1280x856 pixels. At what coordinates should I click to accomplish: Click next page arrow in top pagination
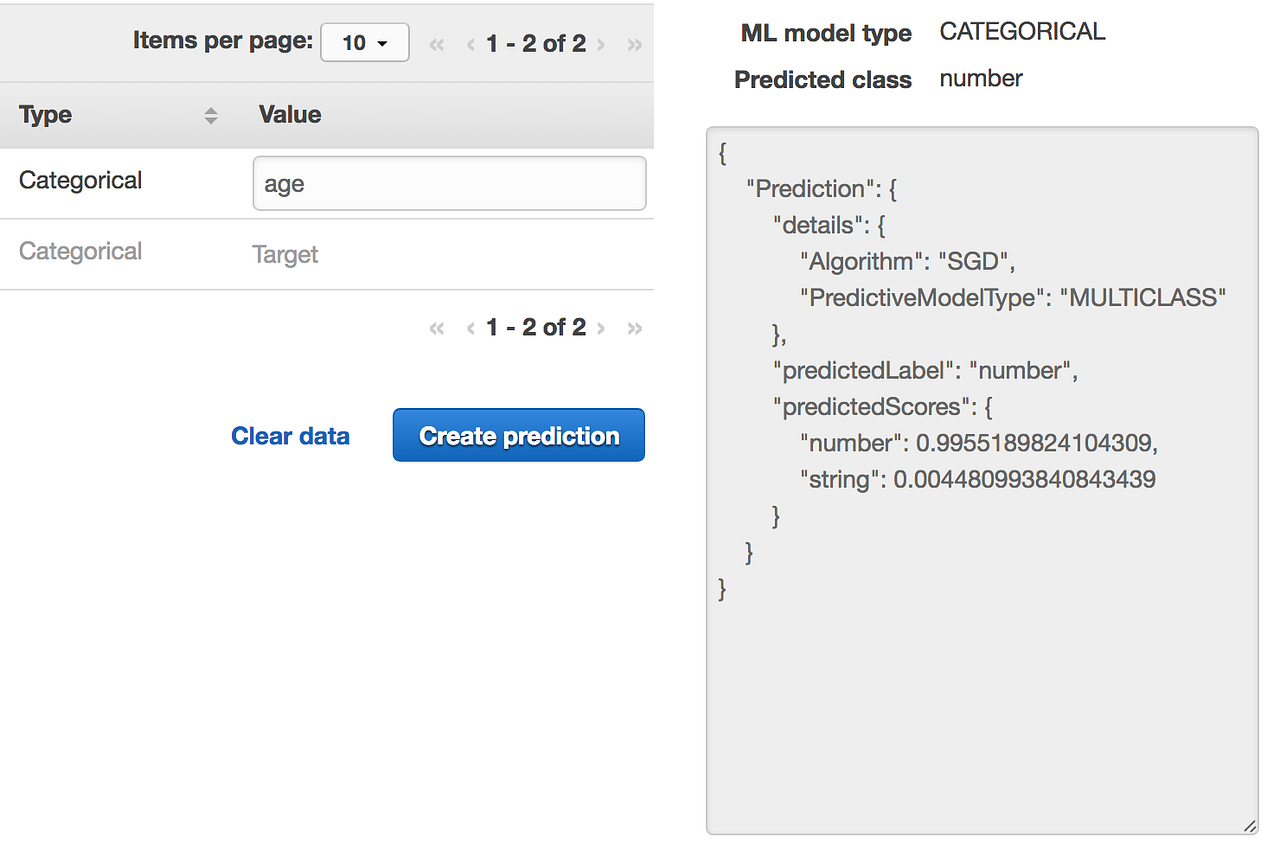(601, 44)
